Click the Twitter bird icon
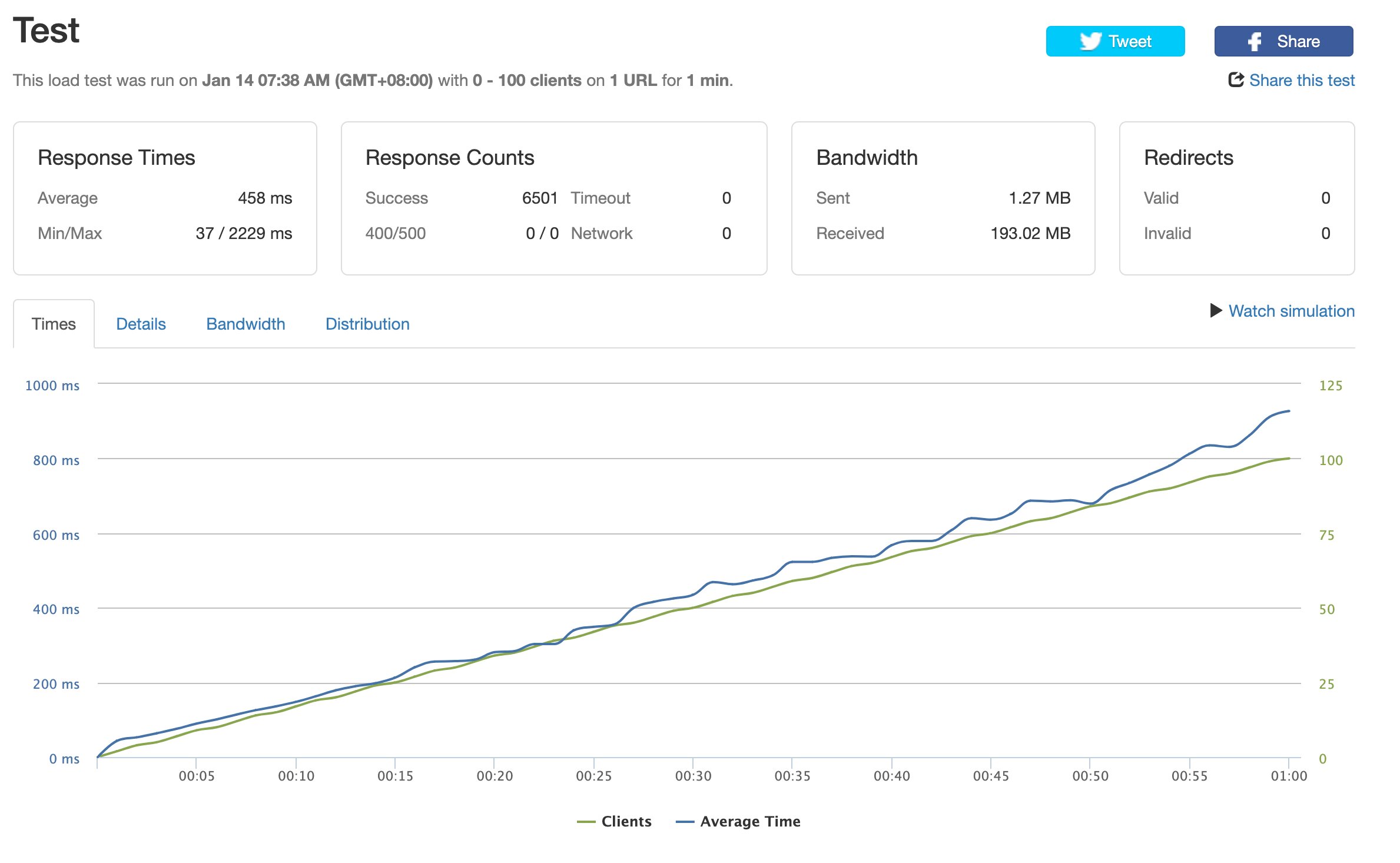This screenshot has width=1400, height=863. pyautogui.click(x=1090, y=41)
